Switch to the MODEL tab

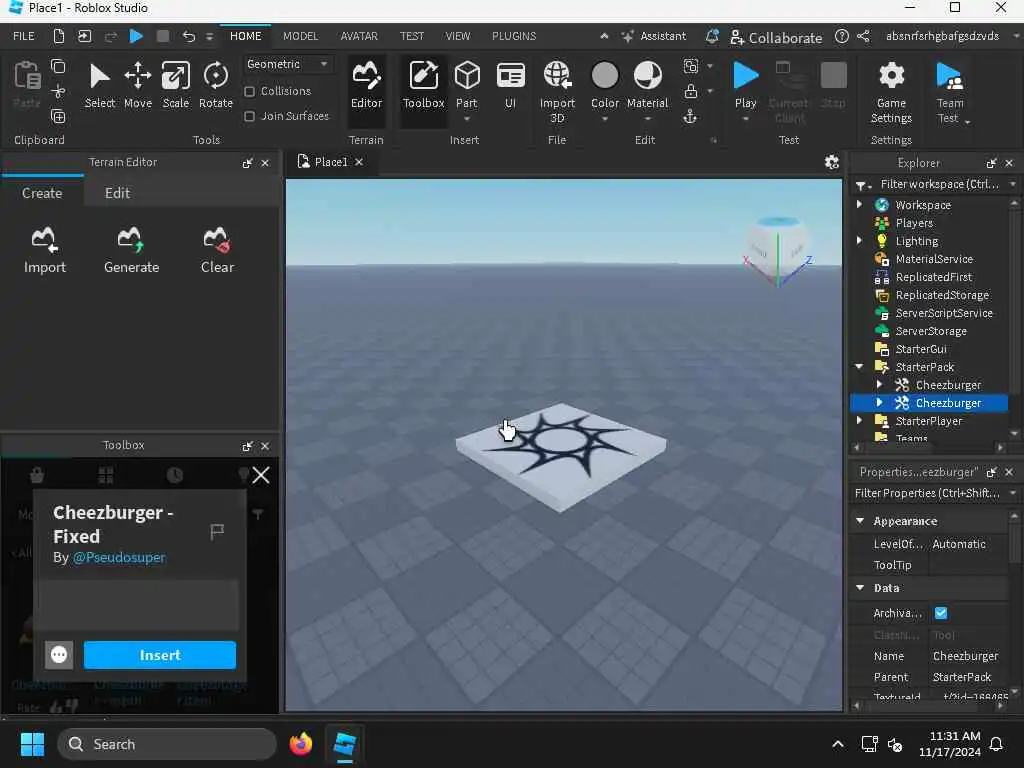[300, 36]
